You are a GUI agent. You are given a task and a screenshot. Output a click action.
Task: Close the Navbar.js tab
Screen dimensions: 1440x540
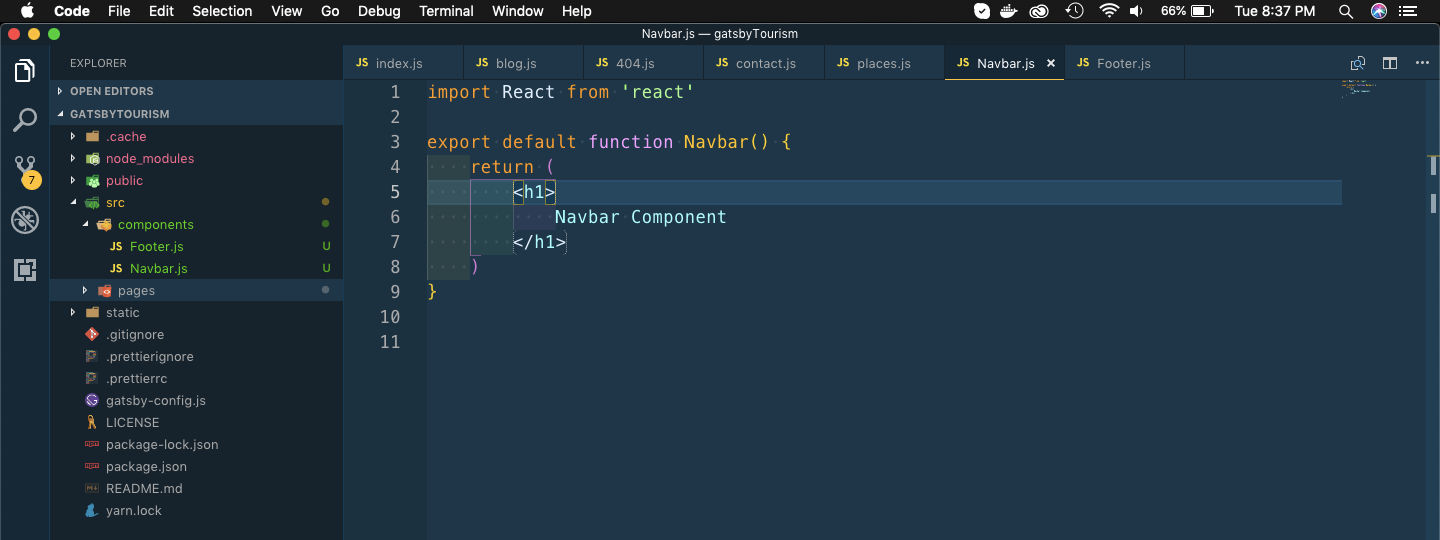(x=1051, y=63)
